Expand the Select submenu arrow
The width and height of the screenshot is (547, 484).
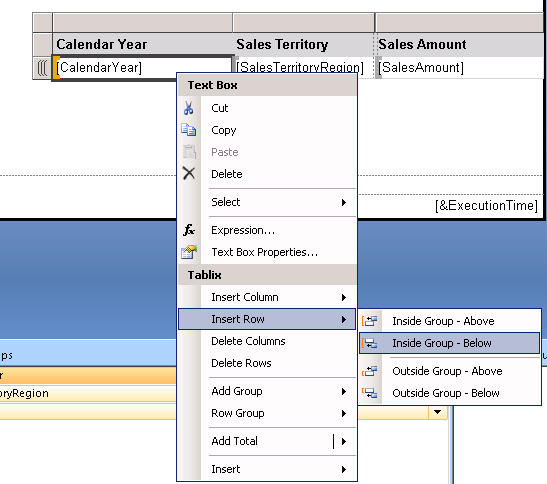click(x=344, y=202)
